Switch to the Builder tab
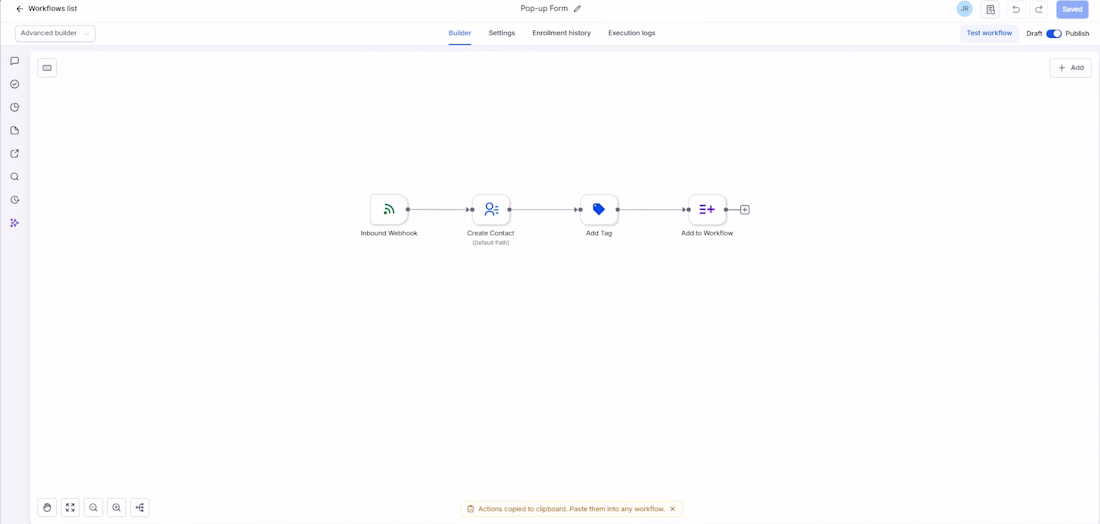 pos(460,33)
